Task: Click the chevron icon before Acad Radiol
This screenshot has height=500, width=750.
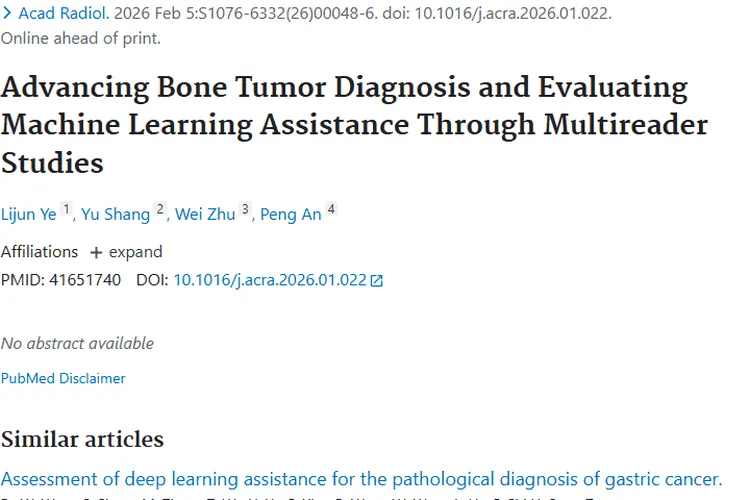Action: [7, 15]
